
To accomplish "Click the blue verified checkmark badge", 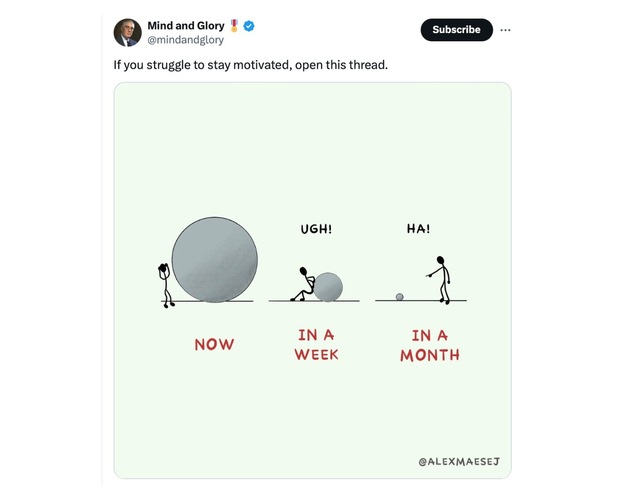I will pos(249,25).
